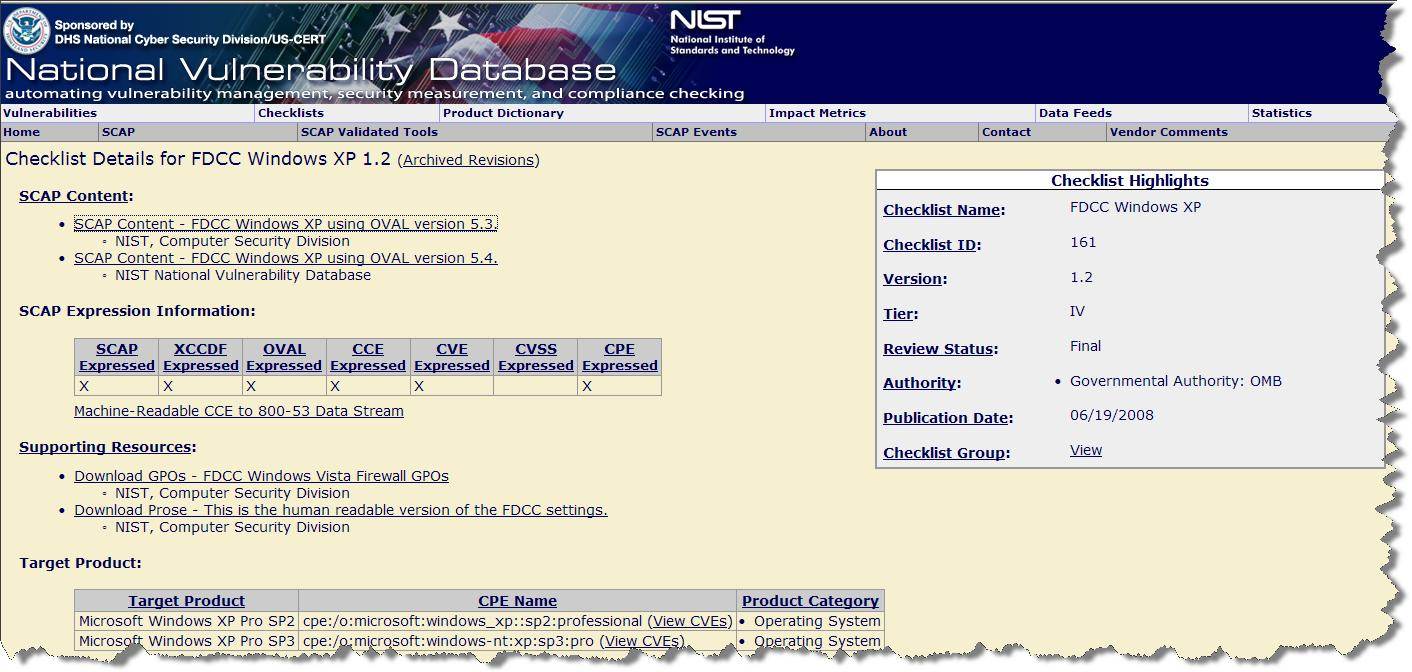Open the Checklists menu
The height and width of the screenshot is (672, 1412).
[291, 113]
